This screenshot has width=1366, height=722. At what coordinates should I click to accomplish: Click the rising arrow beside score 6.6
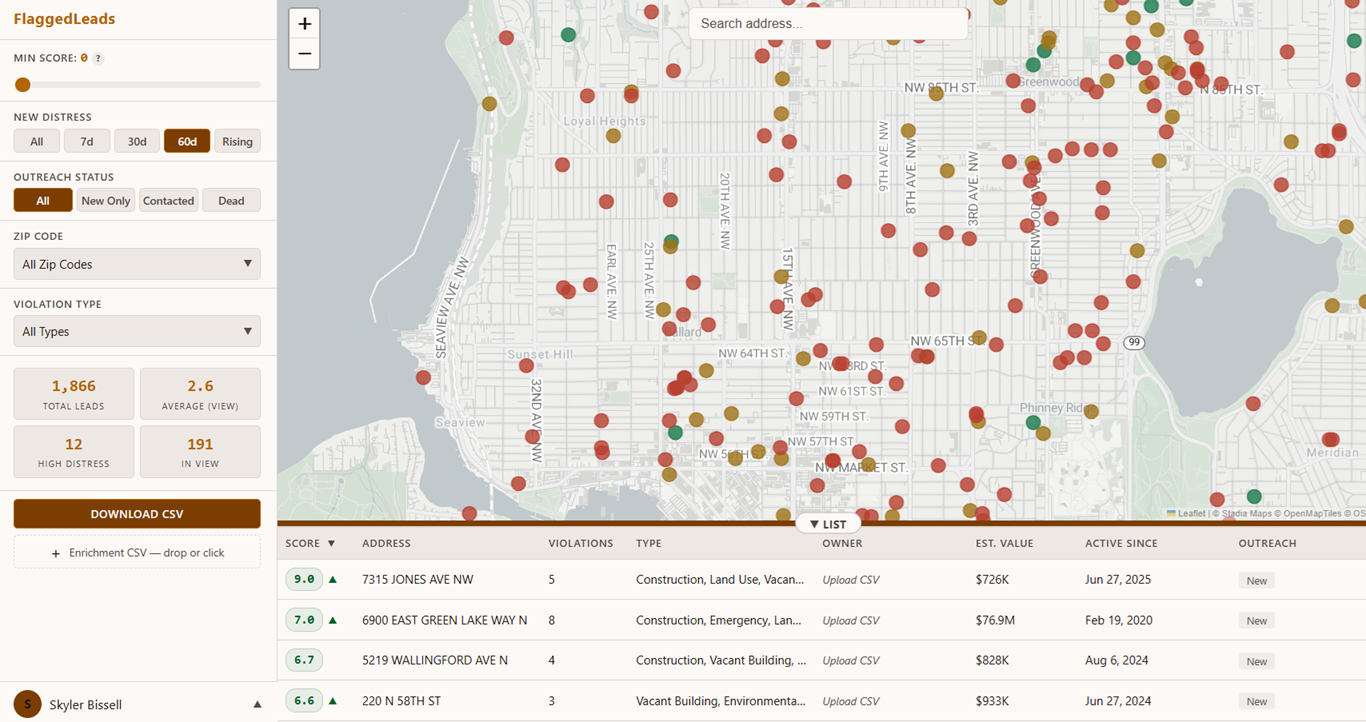333,701
